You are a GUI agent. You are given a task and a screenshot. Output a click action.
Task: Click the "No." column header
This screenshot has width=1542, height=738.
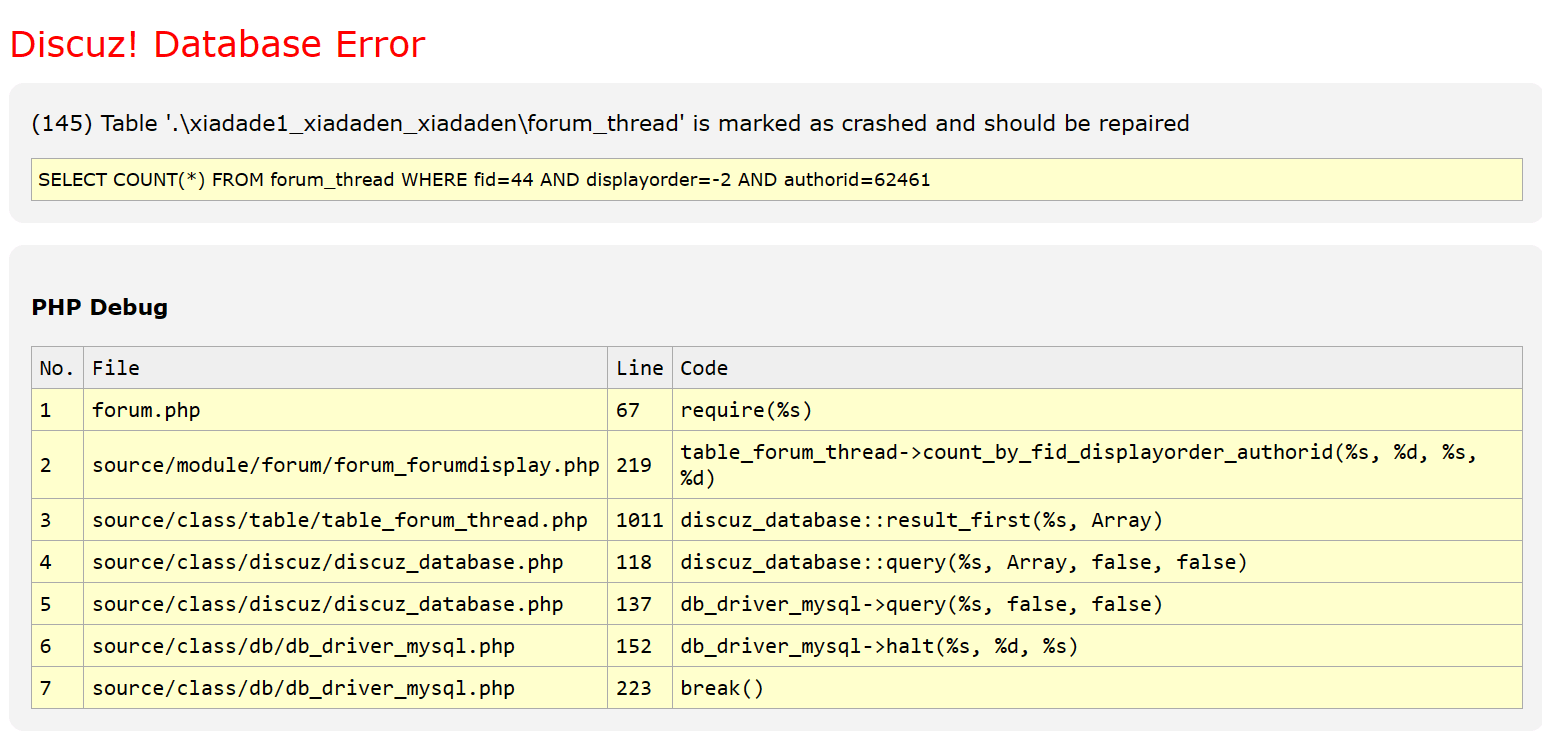point(57,368)
